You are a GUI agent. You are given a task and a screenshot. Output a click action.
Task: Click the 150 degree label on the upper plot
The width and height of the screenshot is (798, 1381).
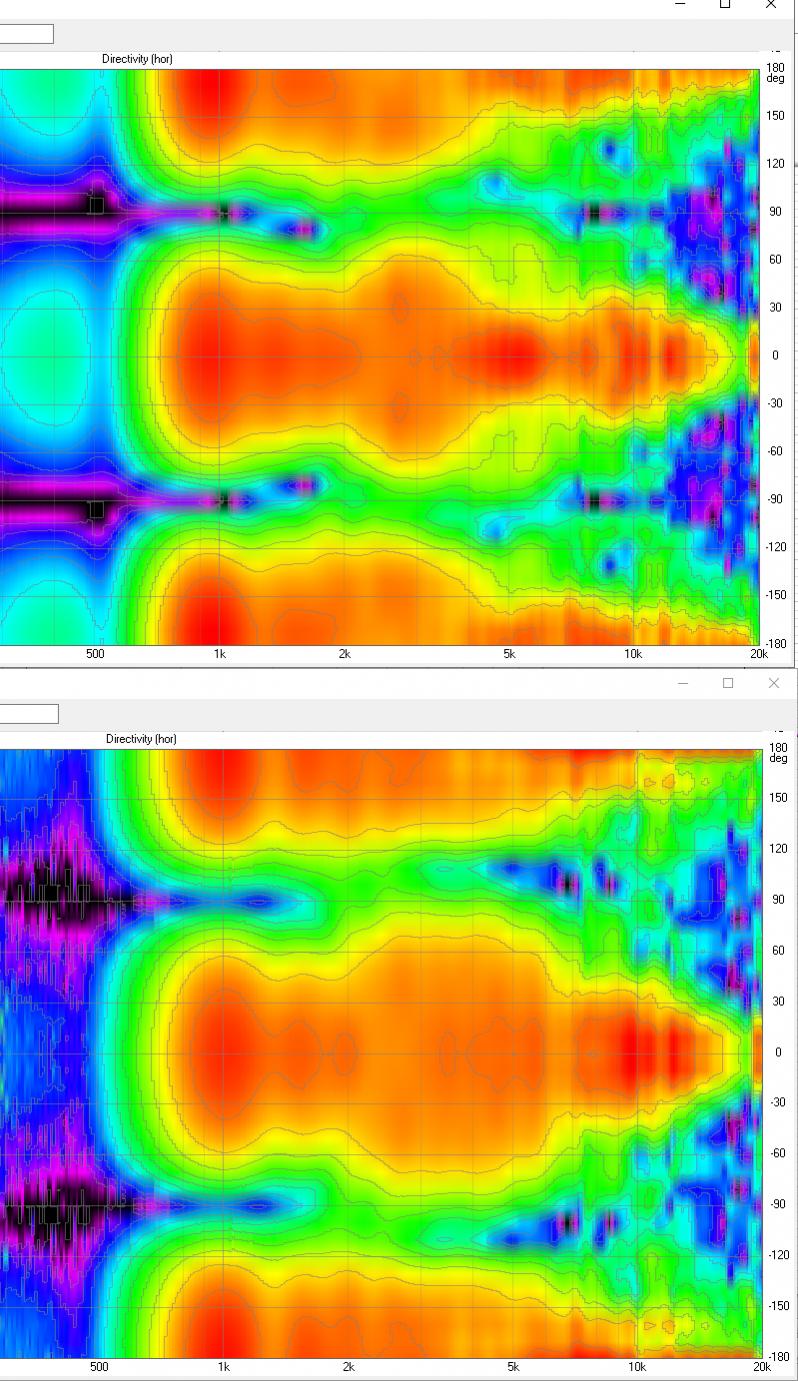[776, 116]
